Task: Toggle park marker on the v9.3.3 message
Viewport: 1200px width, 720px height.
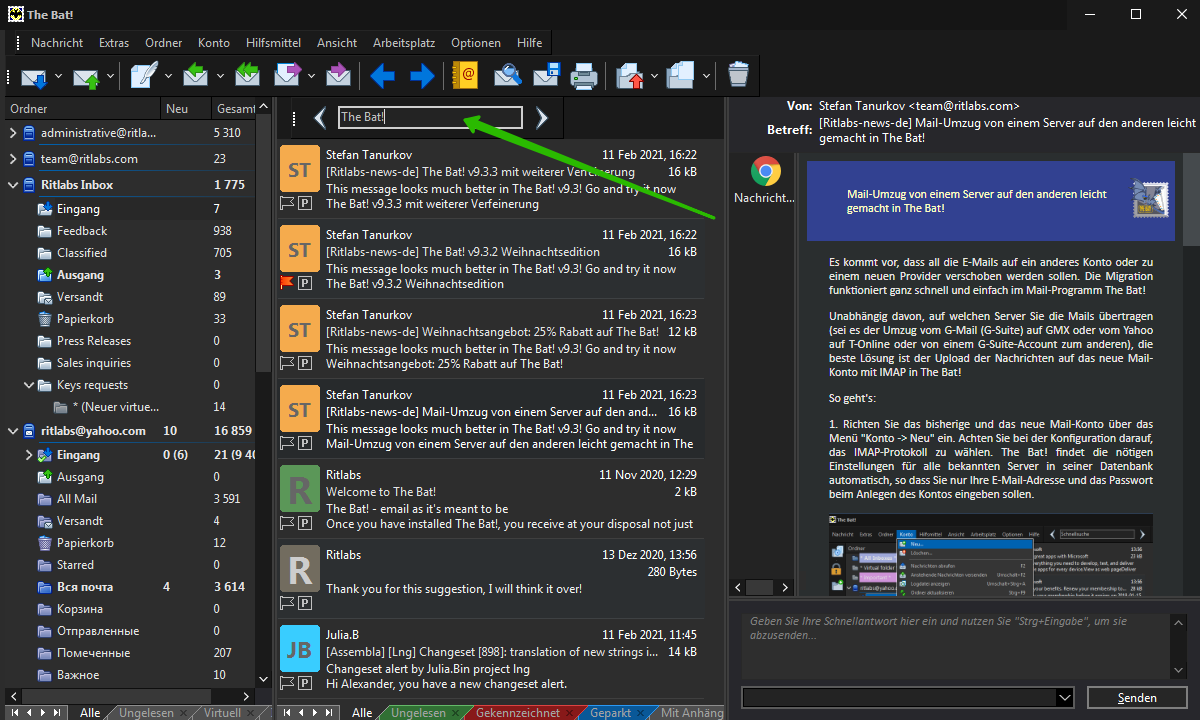Action: click(305, 203)
